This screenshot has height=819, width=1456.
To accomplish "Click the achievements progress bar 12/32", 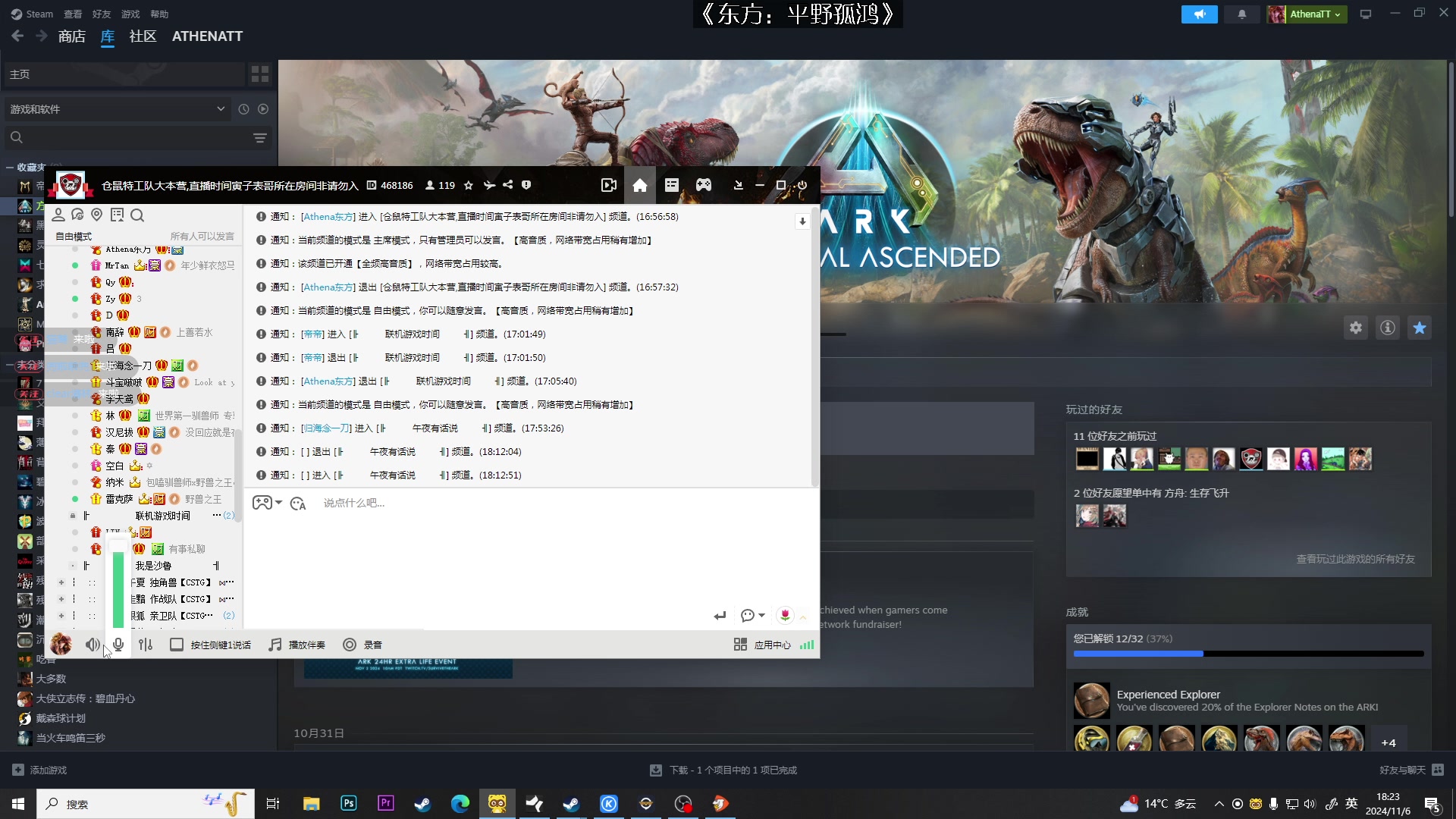I will tap(1248, 653).
